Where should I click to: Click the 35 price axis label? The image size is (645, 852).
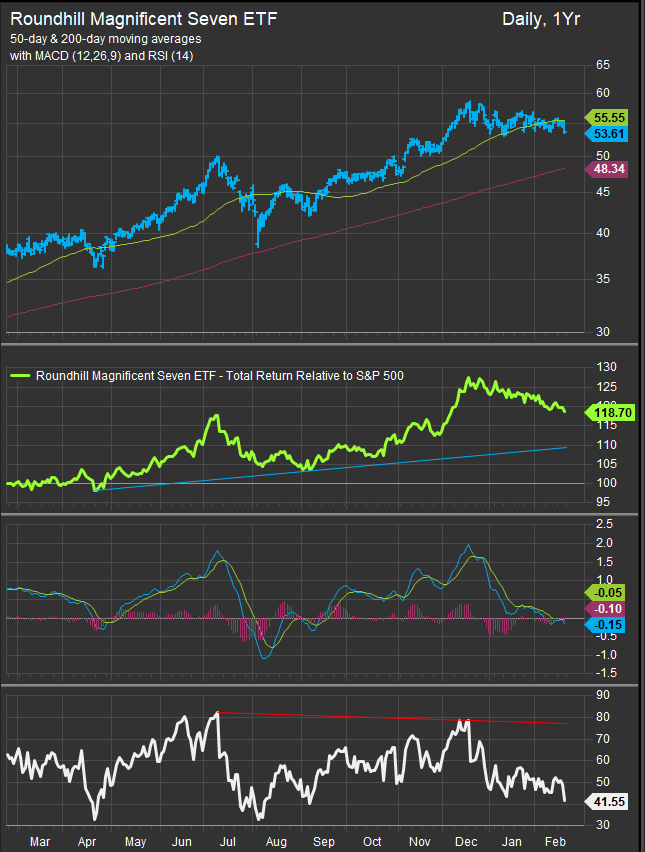click(603, 279)
